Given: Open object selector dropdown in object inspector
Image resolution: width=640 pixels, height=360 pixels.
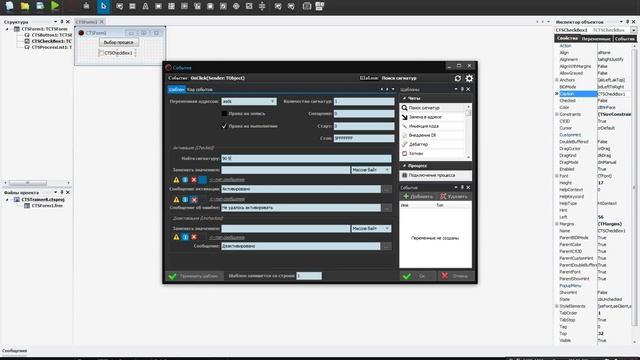Looking at the screenshot, I should click(633, 30).
